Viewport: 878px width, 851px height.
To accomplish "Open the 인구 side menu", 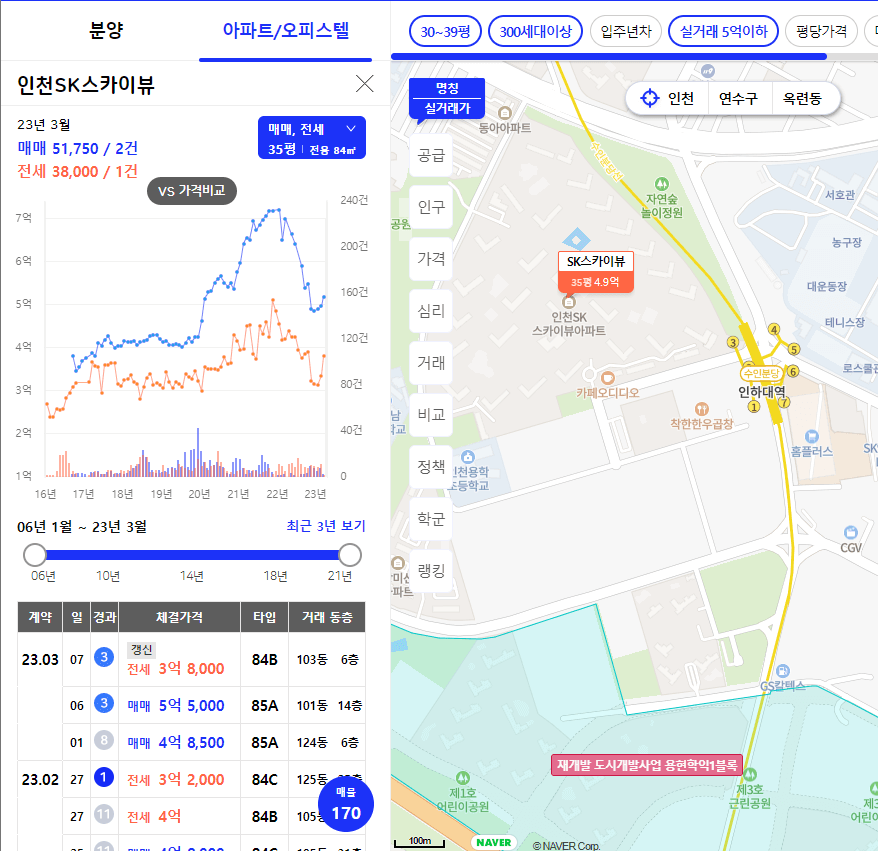I will click(x=431, y=207).
